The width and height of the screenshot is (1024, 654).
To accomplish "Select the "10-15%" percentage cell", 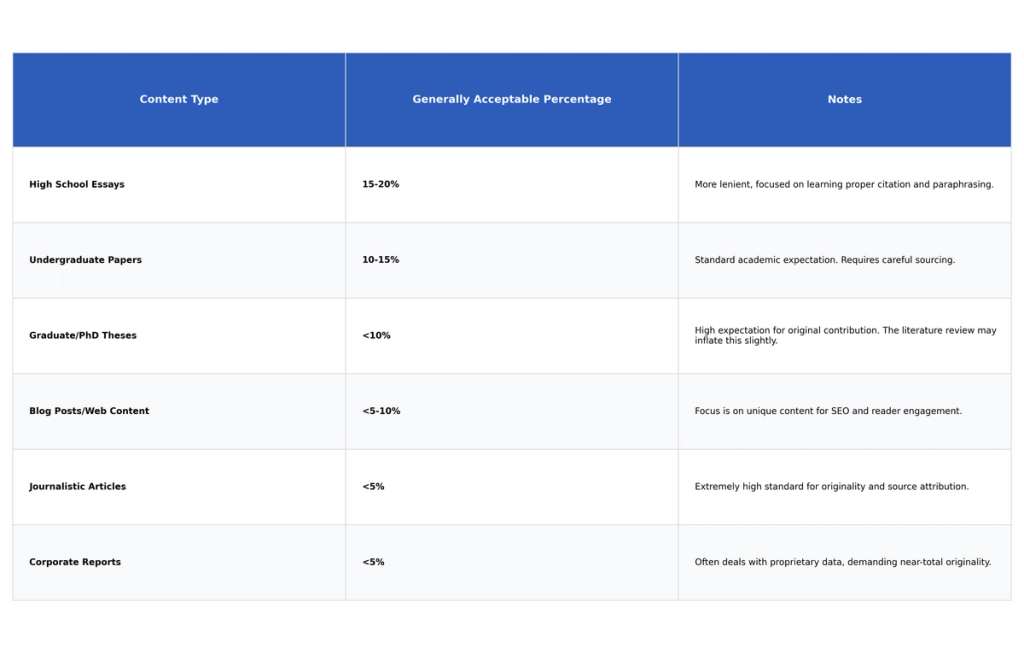I will (x=512, y=260).
